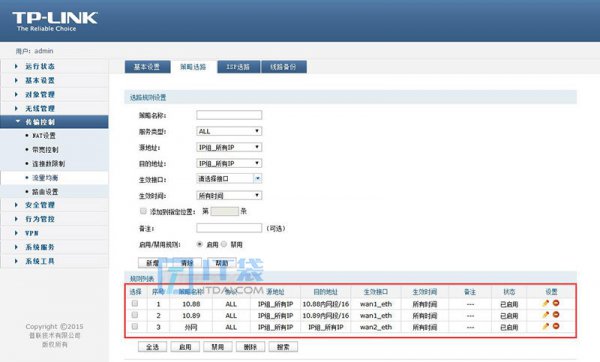The height and width of the screenshot is (362, 600).
Task: Click the 帮助 button
Action: (x=222, y=263)
